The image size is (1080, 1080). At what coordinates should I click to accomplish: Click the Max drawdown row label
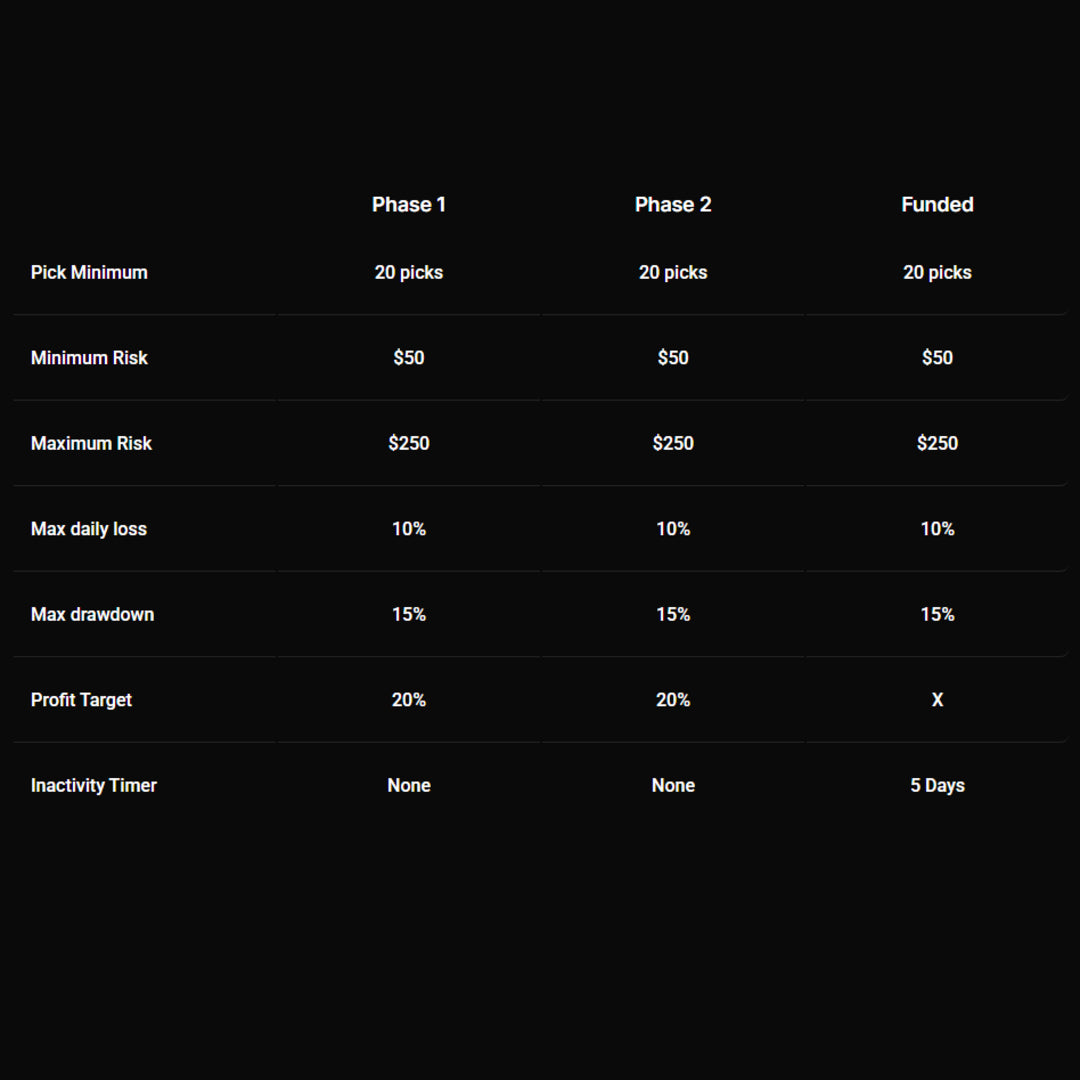(92, 614)
